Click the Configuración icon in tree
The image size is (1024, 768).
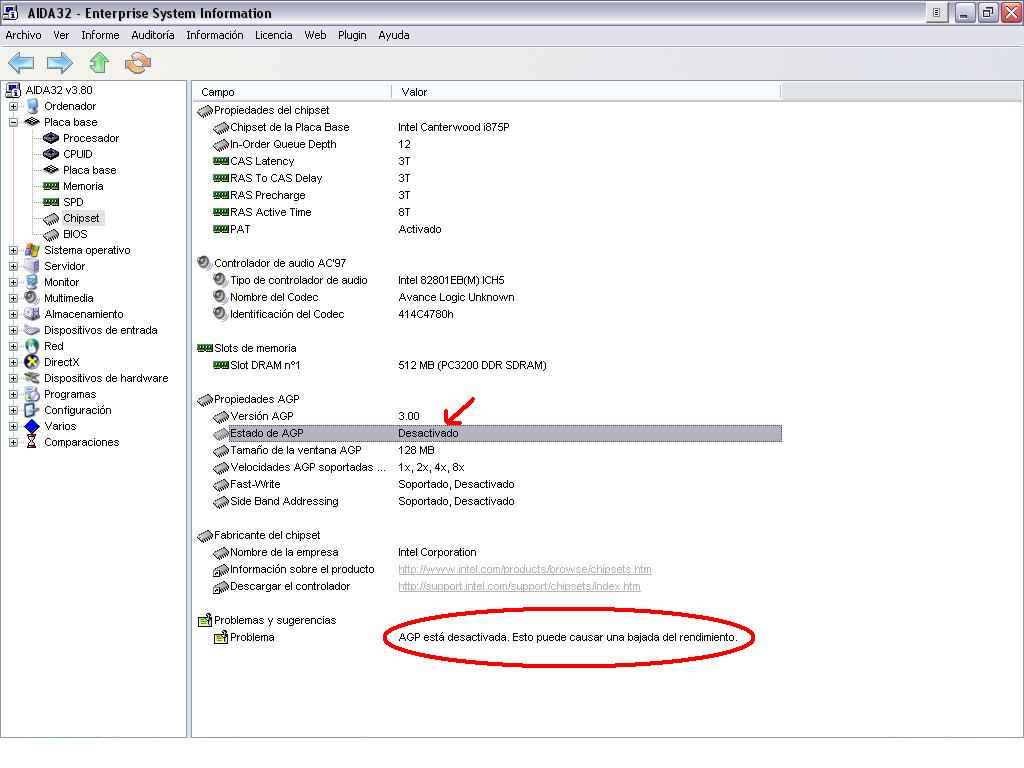(32, 410)
